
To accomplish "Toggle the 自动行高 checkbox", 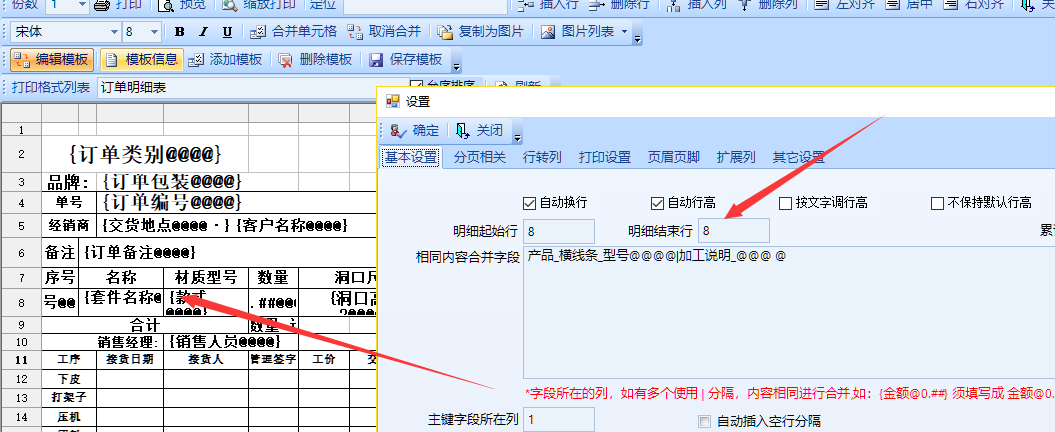I will pos(657,203).
